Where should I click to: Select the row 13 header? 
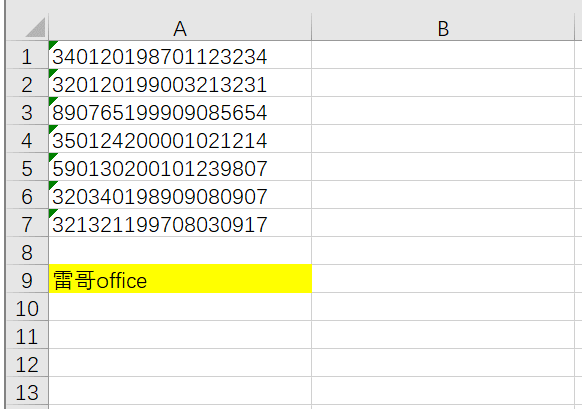(x=27, y=391)
